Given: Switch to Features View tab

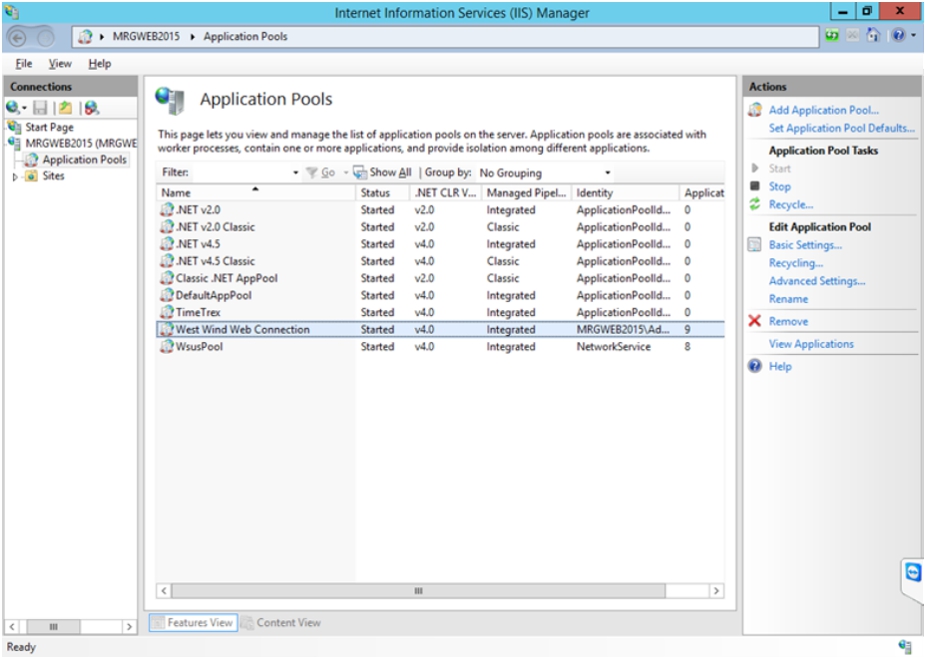Looking at the screenshot, I should [x=196, y=622].
